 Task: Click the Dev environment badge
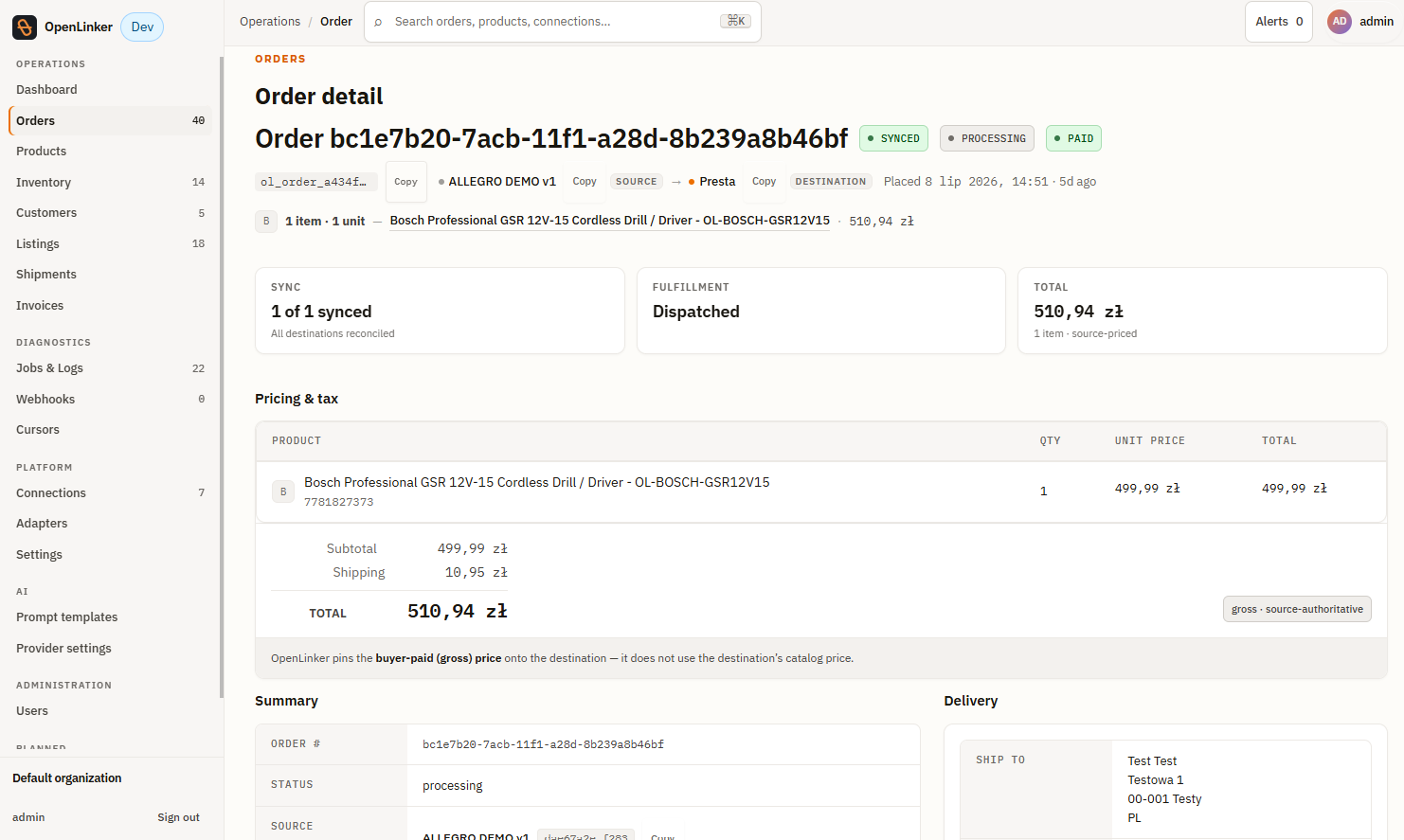tap(142, 27)
